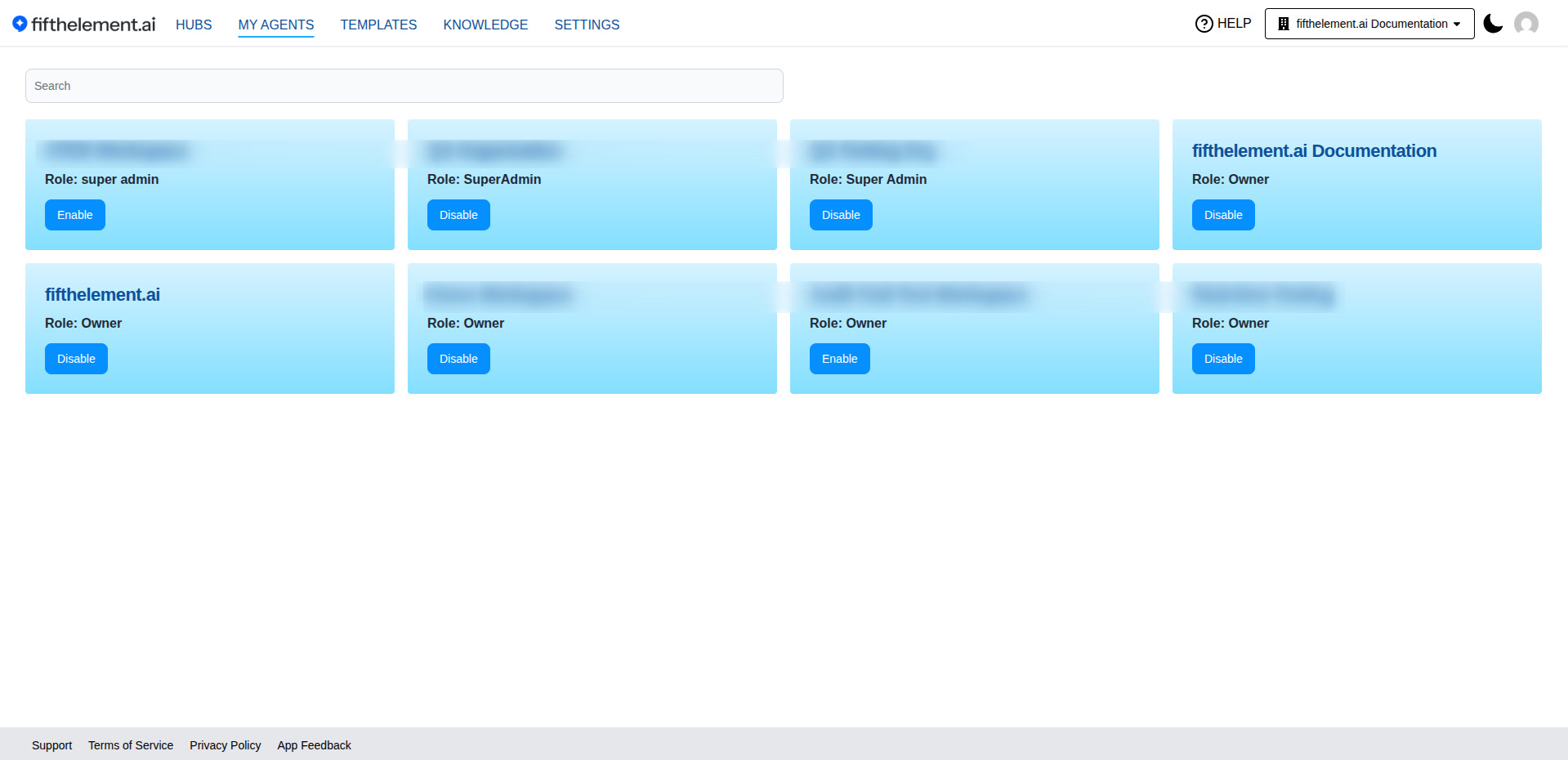
Task: Click the blurred title above Role: Super Admin
Action: point(872,151)
